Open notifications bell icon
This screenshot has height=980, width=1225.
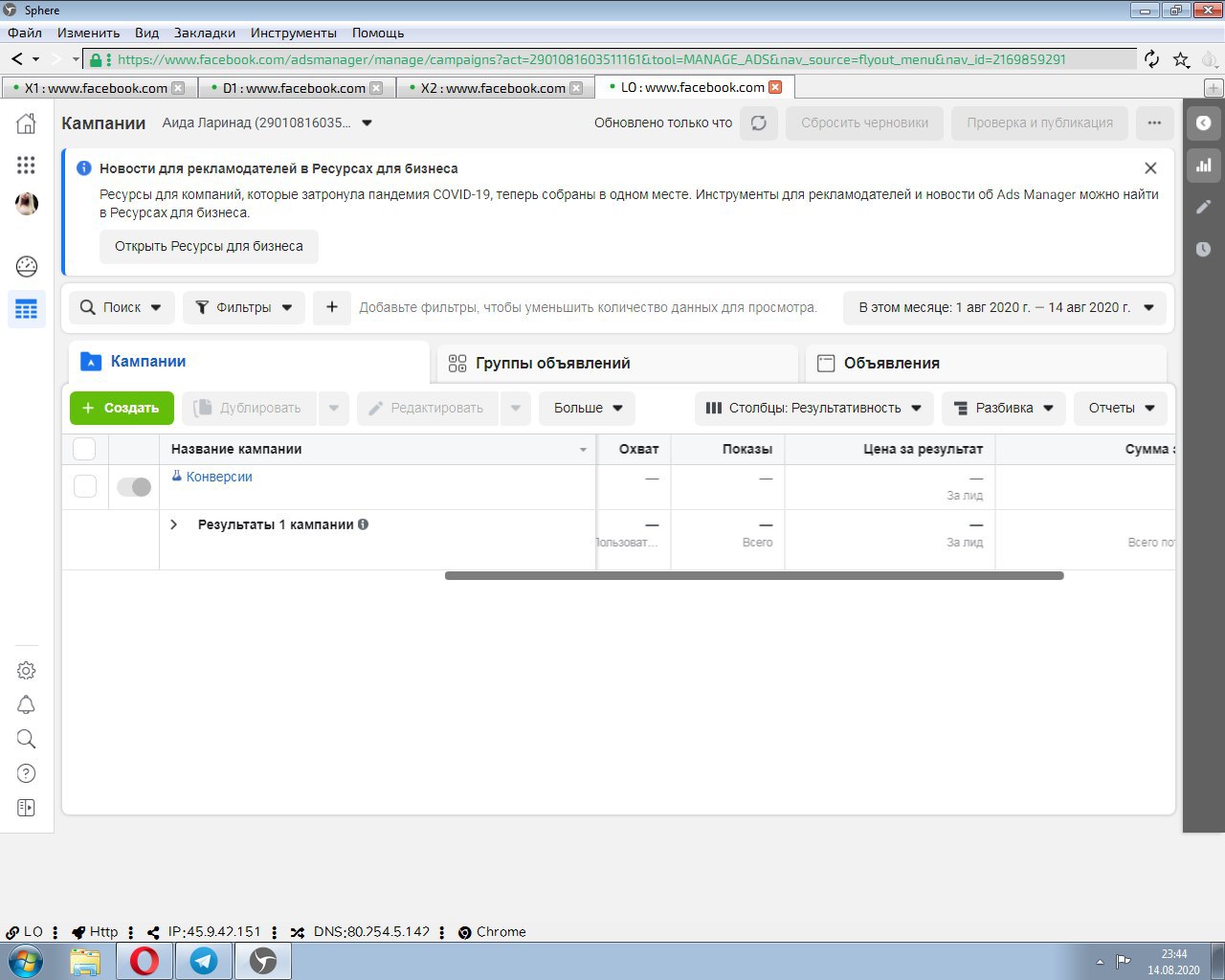[27, 705]
